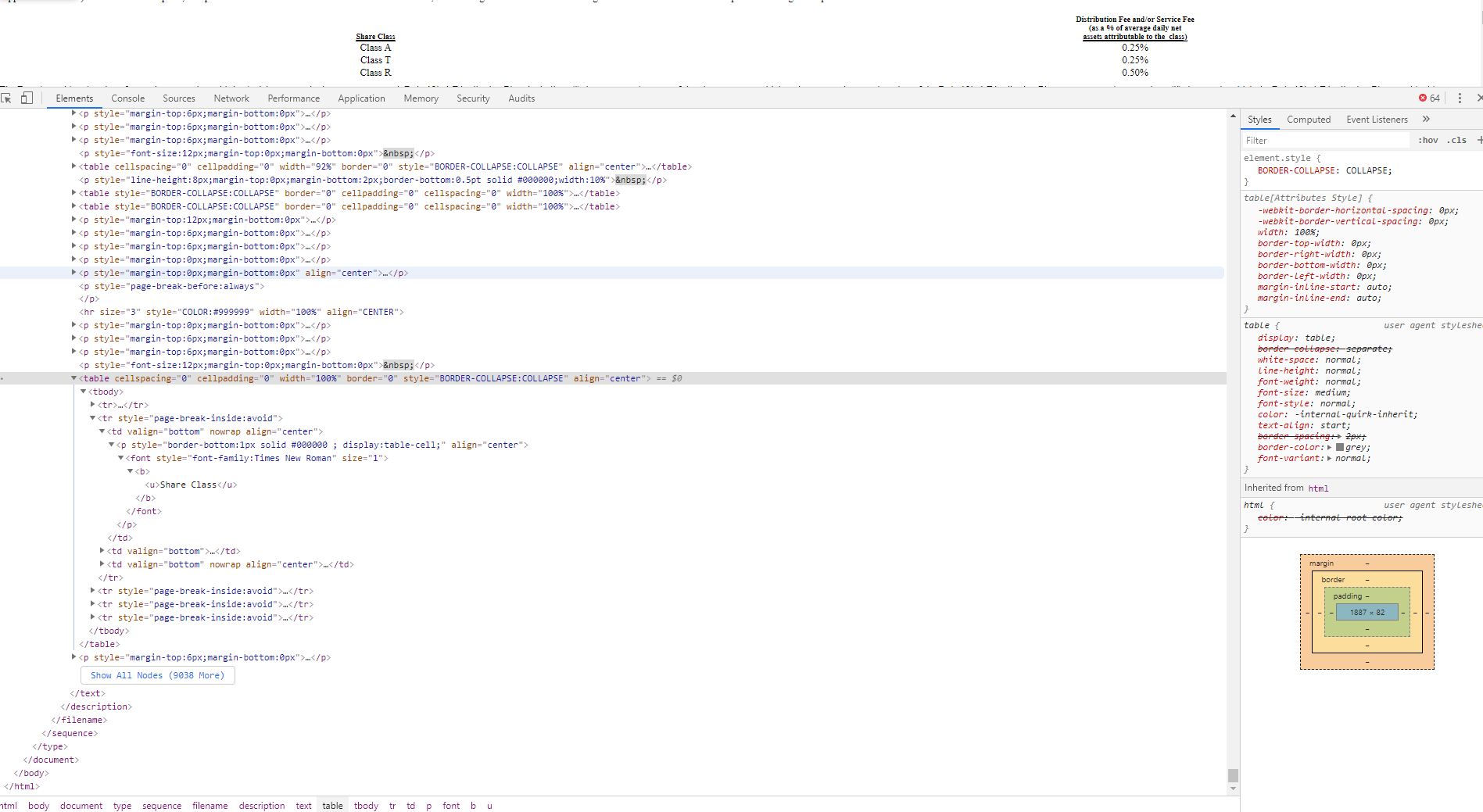
Task: Click the '0.50%' fee value on page
Action: click(x=1135, y=73)
